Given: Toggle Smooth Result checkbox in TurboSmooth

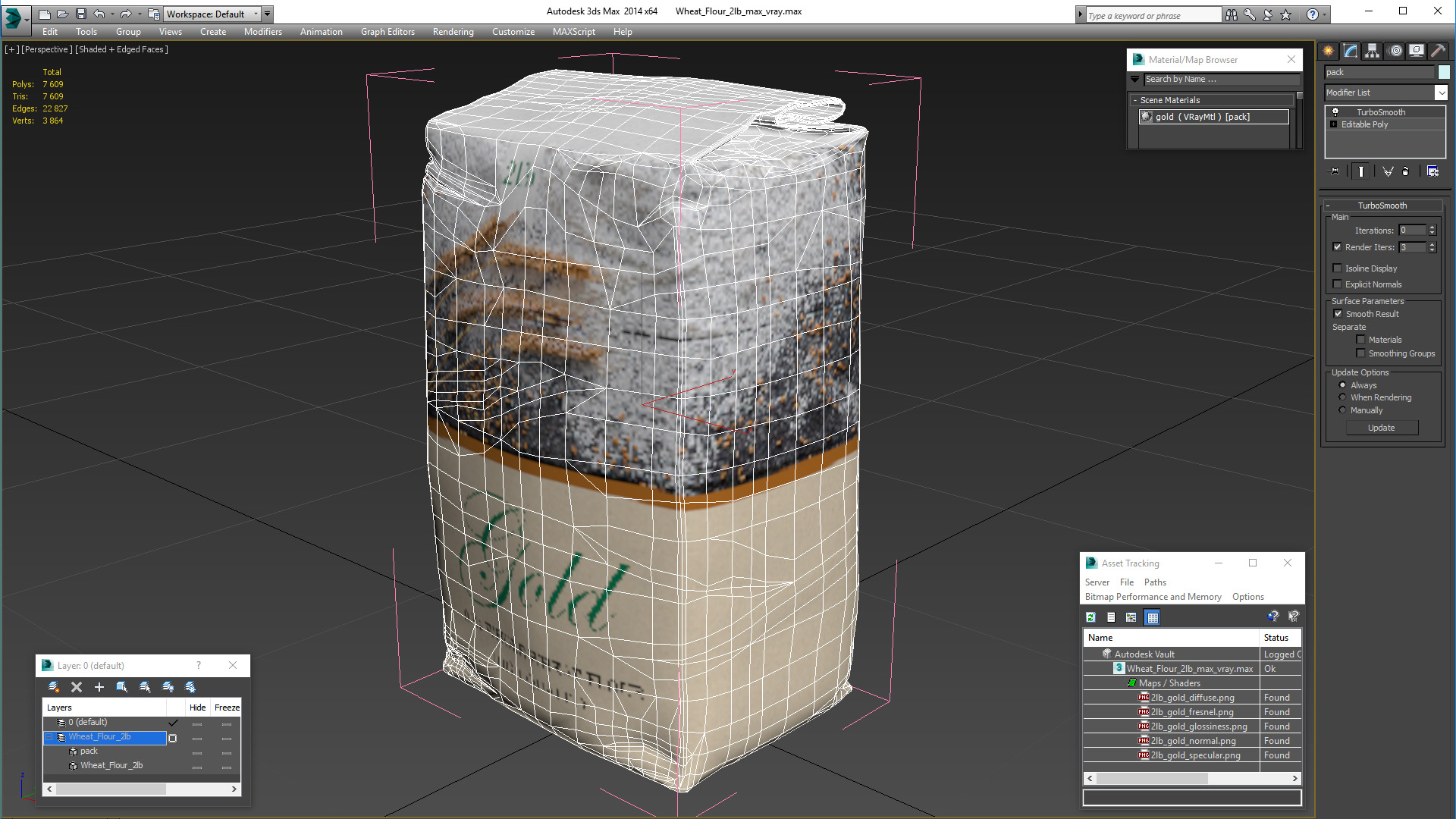Looking at the screenshot, I should (1338, 313).
